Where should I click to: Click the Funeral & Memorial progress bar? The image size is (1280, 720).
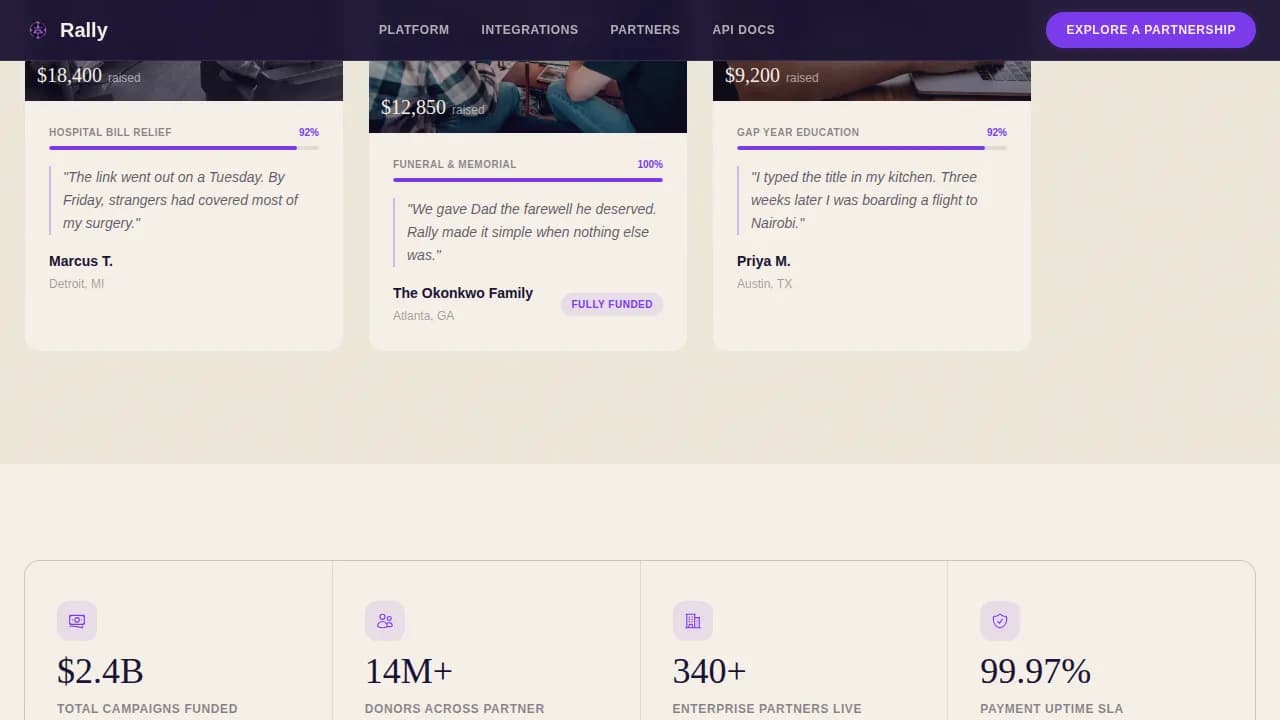pyautogui.click(x=528, y=180)
